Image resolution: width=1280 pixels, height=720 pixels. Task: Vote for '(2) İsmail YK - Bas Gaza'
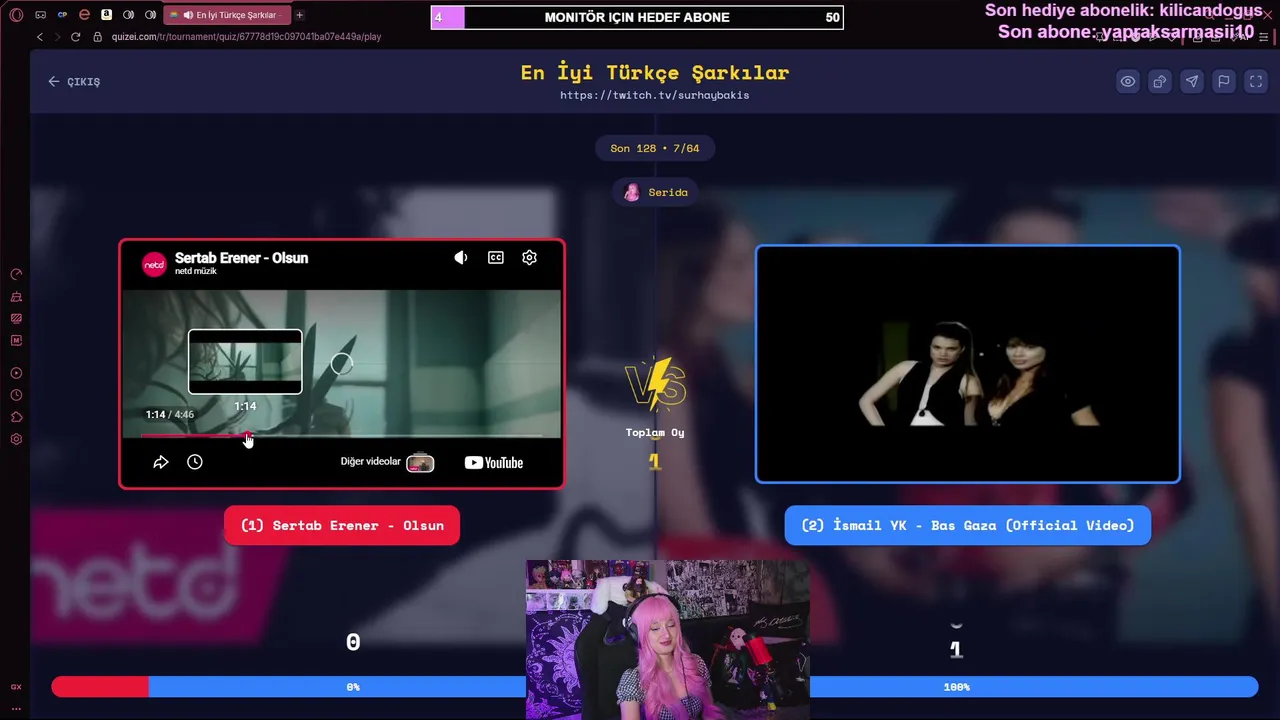[x=968, y=526]
